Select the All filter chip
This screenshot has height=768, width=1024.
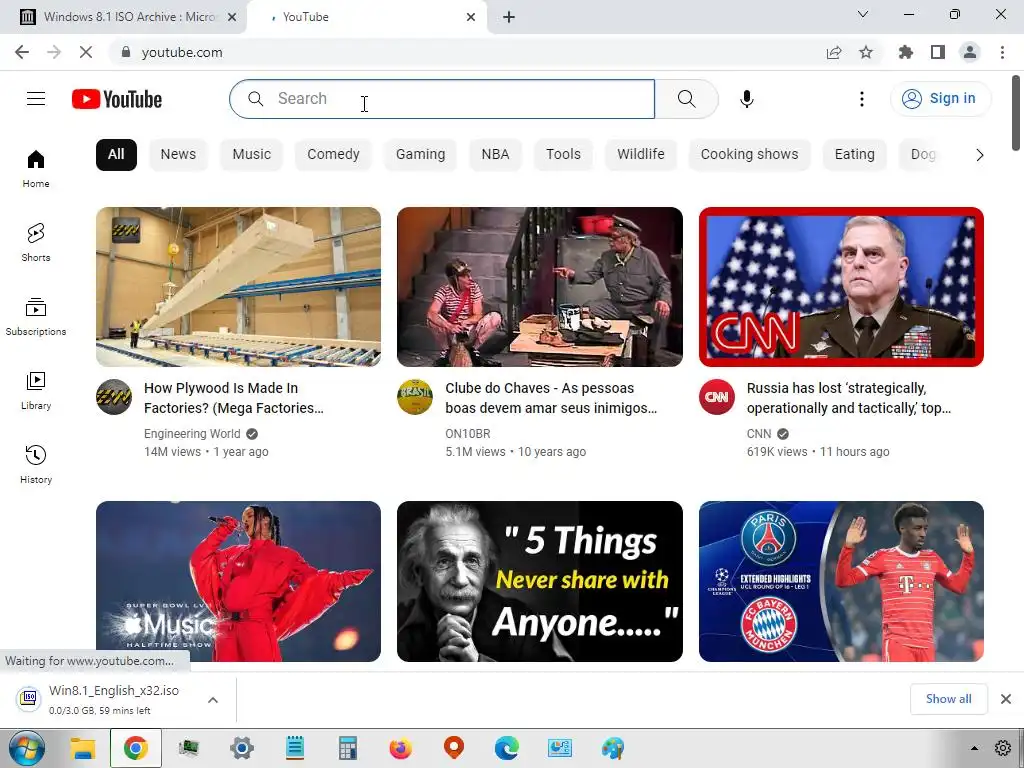[116, 155]
